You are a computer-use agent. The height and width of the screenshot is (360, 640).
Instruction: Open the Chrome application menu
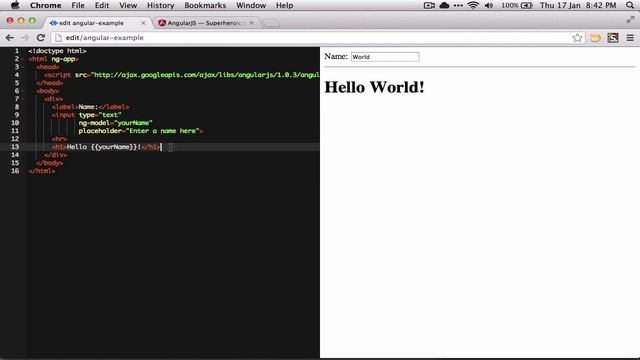tap(45, 5)
